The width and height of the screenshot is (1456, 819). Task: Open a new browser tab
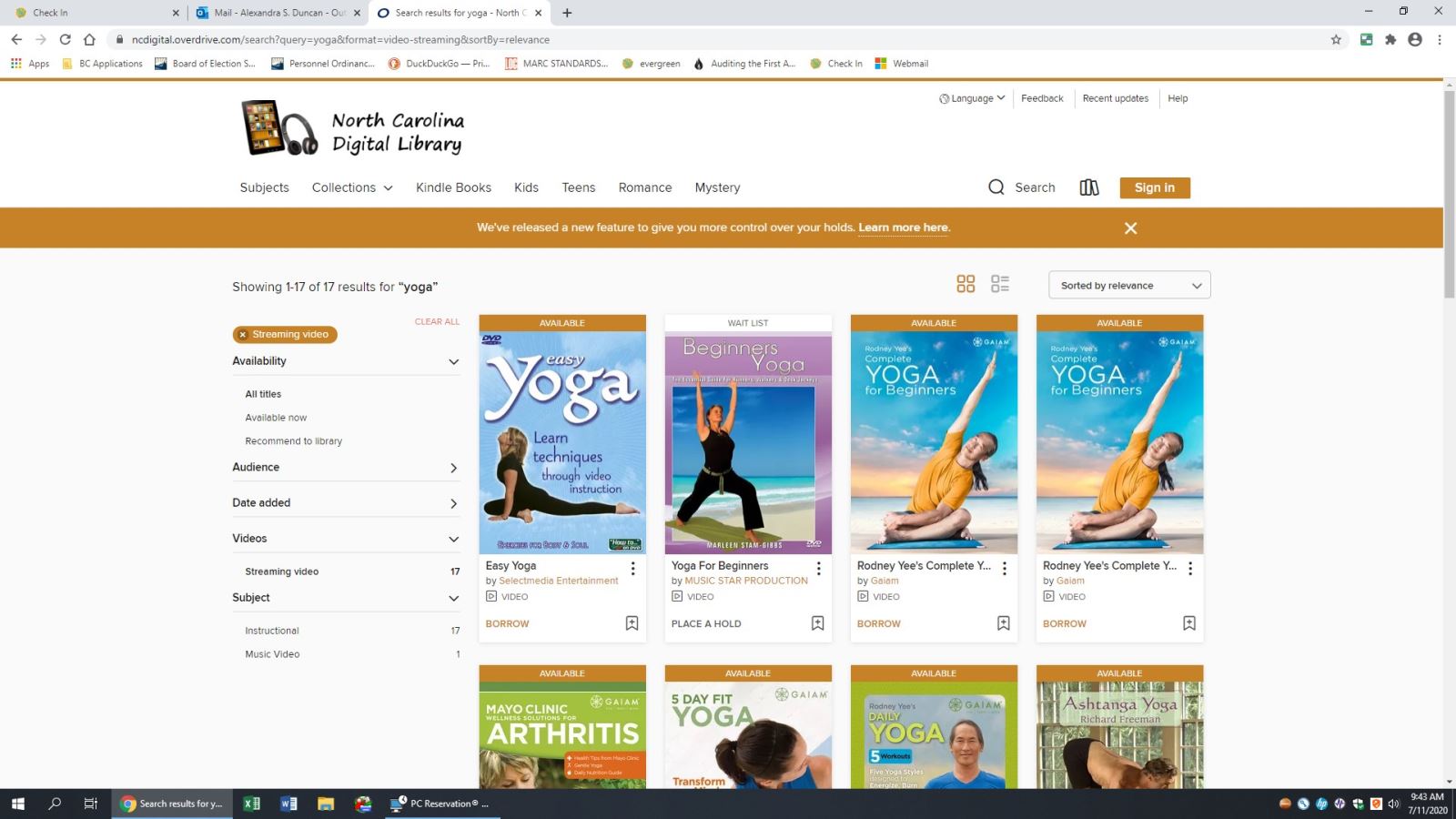click(567, 13)
